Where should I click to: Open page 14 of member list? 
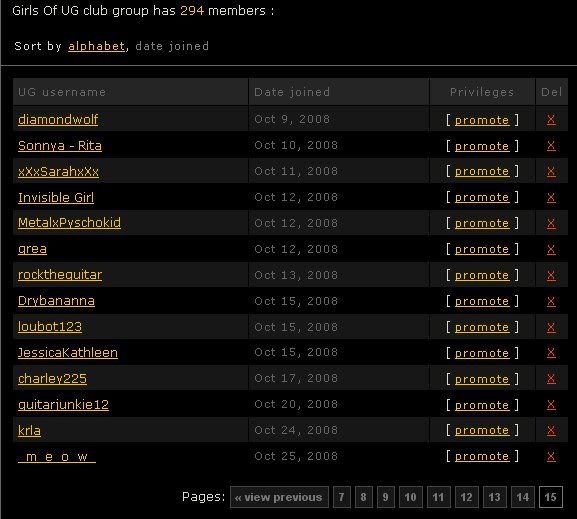tap(523, 497)
